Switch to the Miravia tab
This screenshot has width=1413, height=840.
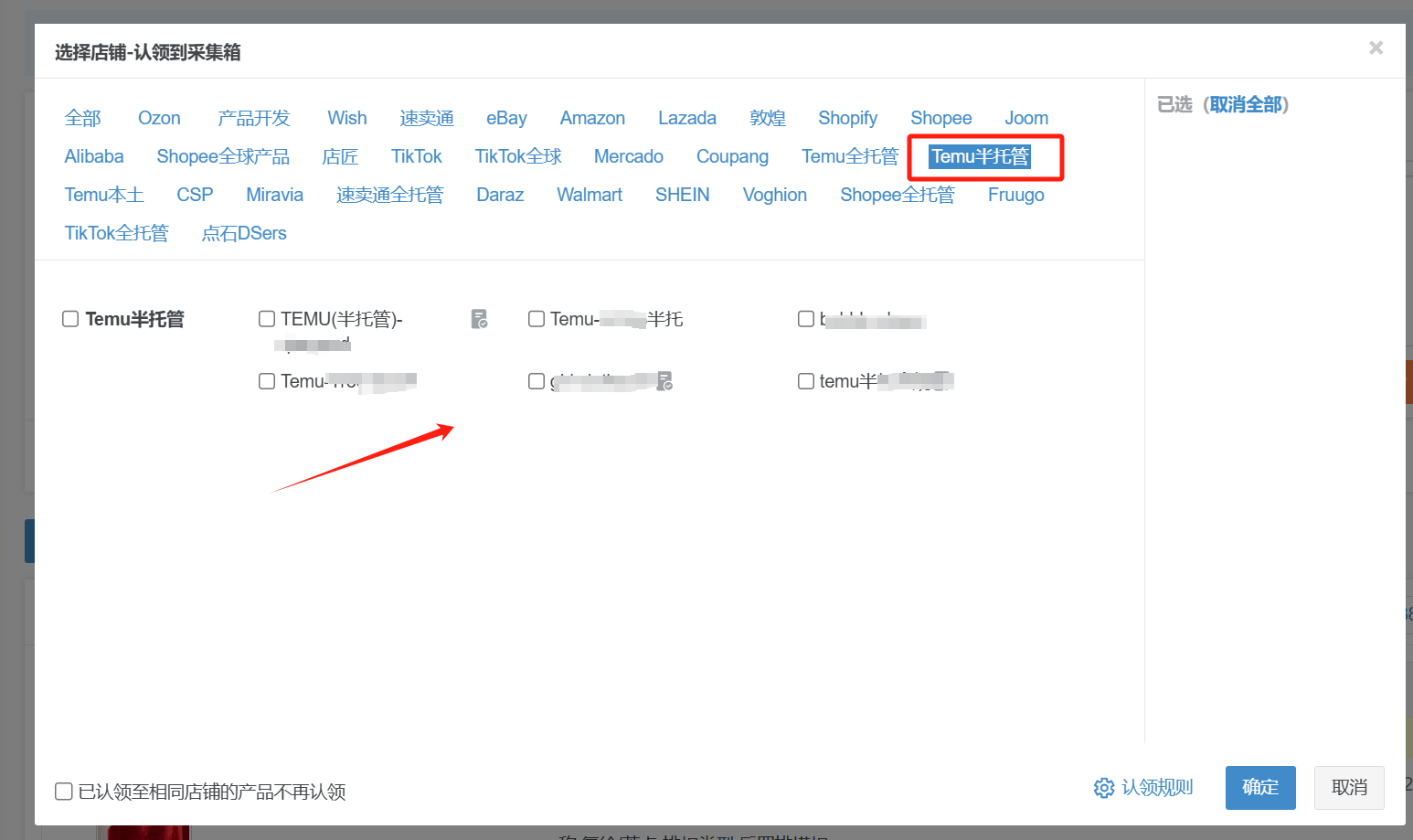(274, 195)
